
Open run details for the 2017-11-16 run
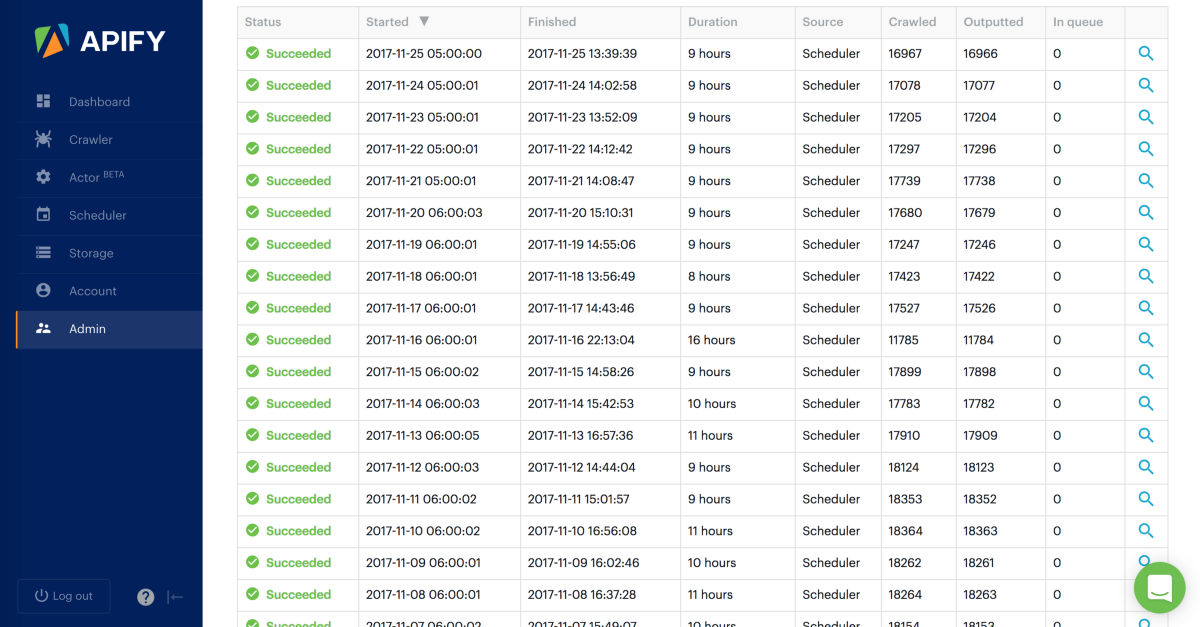(x=1146, y=340)
